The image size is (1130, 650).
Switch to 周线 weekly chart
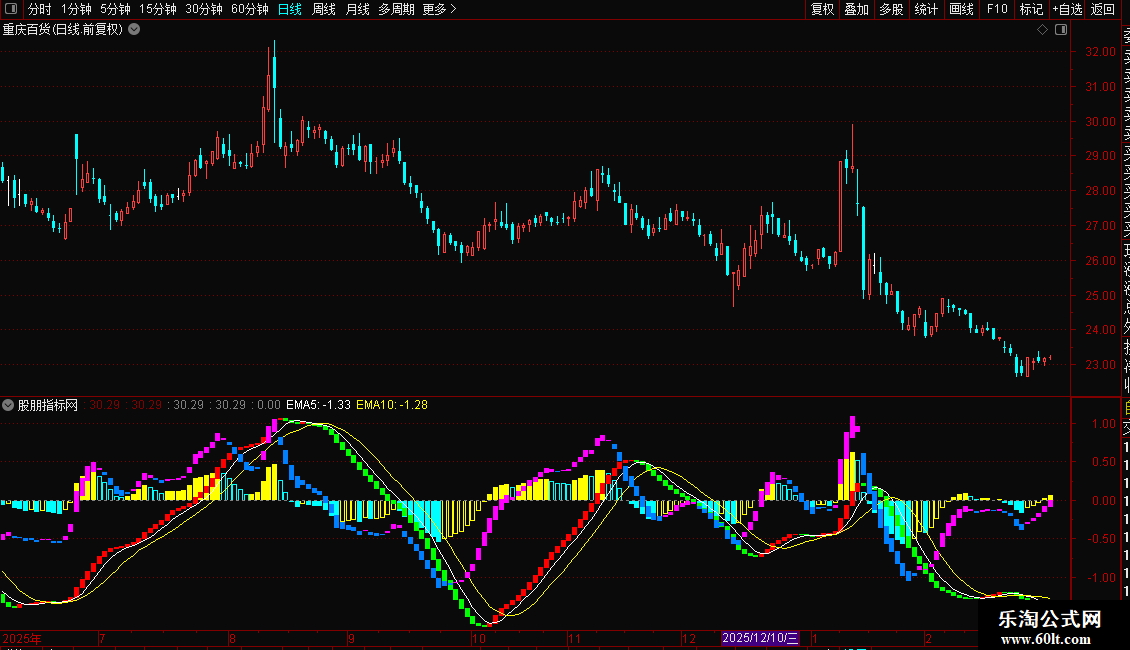(x=324, y=9)
